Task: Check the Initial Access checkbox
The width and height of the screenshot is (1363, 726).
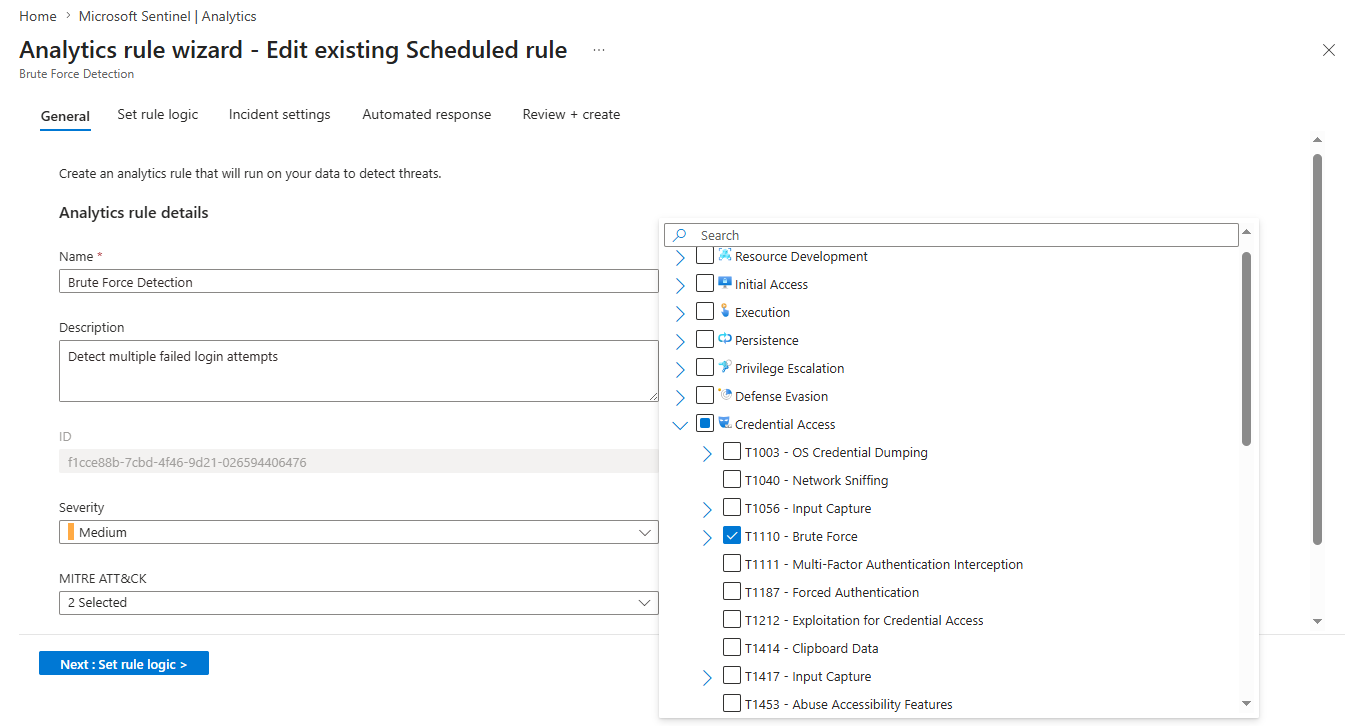Action: 705,284
